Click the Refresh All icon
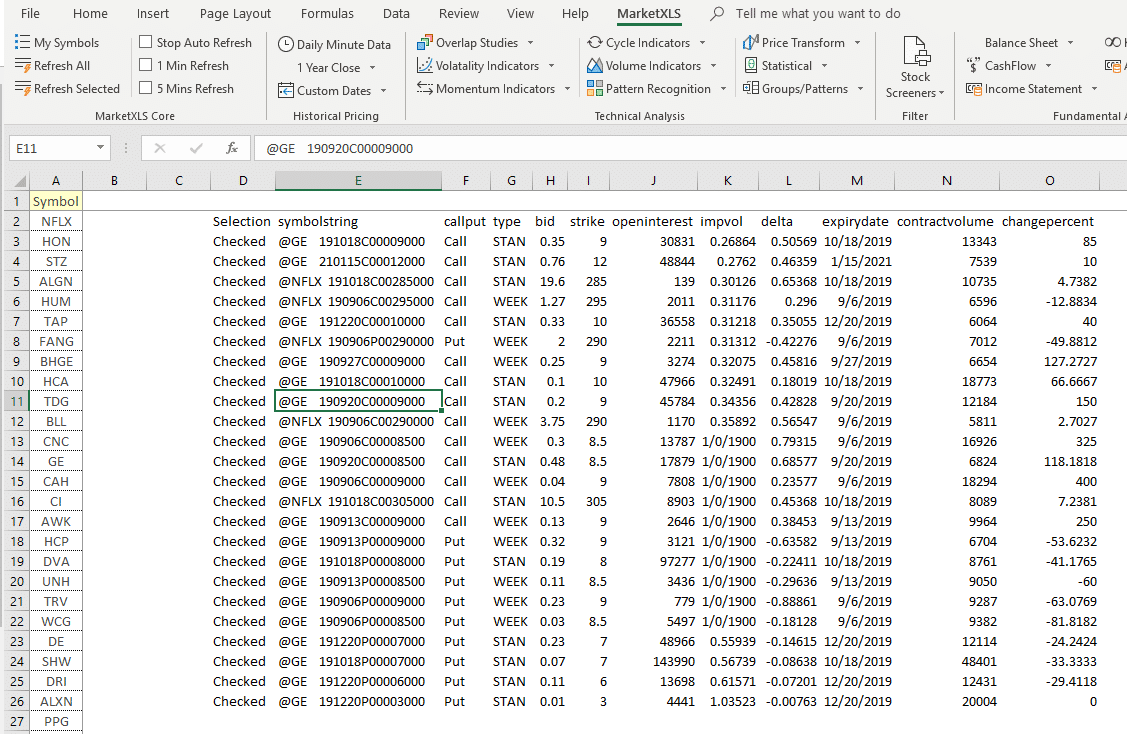Screen dimensions: 1127x734 pyautogui.click(x=22, y=65)
